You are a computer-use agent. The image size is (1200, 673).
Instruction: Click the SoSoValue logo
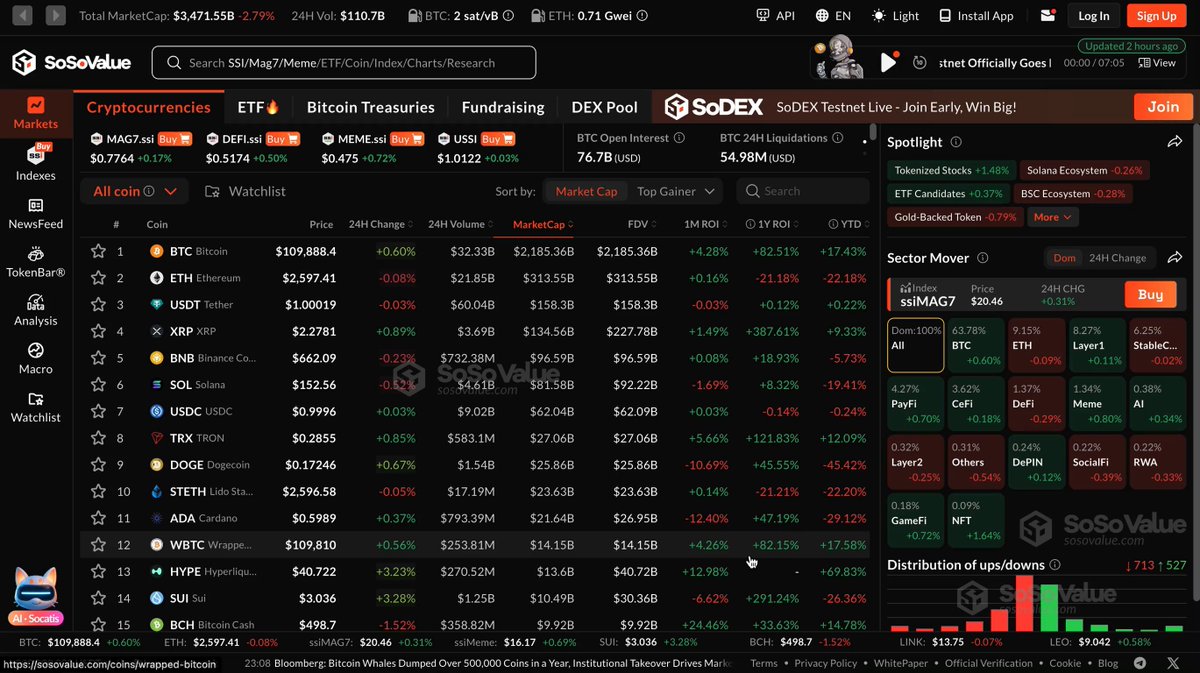pyautogui.click(x=72, y=62)
